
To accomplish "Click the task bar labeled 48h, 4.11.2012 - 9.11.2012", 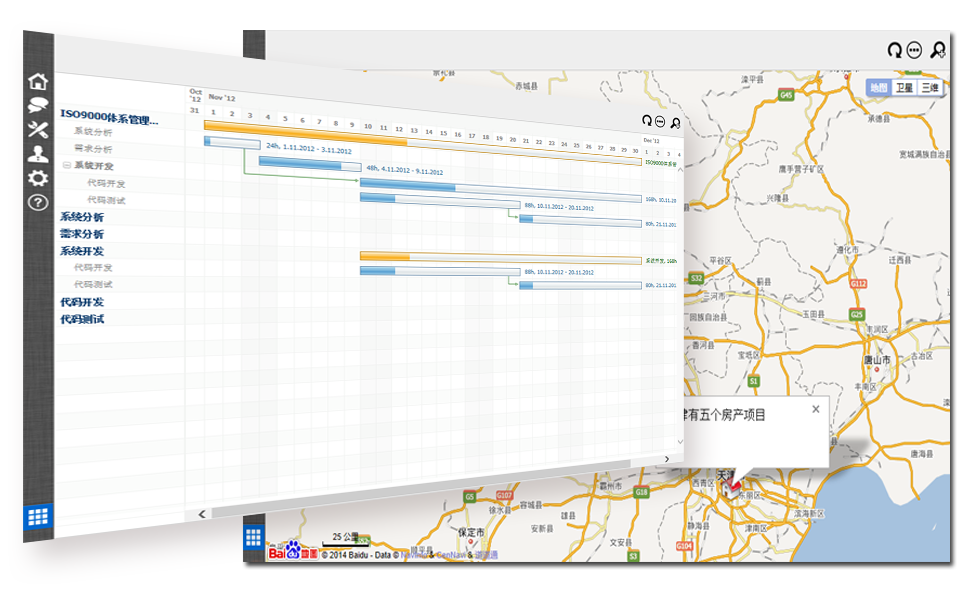I will pos(310,164).
